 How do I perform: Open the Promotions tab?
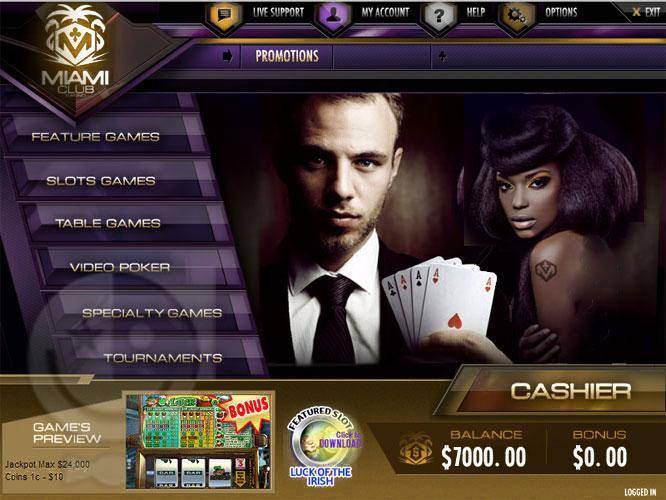click(287, 56)
